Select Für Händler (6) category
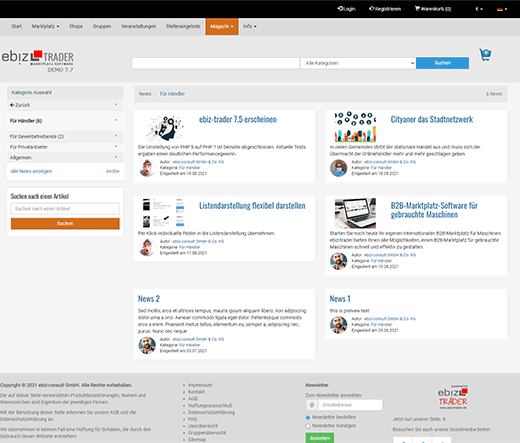 (x=65, y=121)
